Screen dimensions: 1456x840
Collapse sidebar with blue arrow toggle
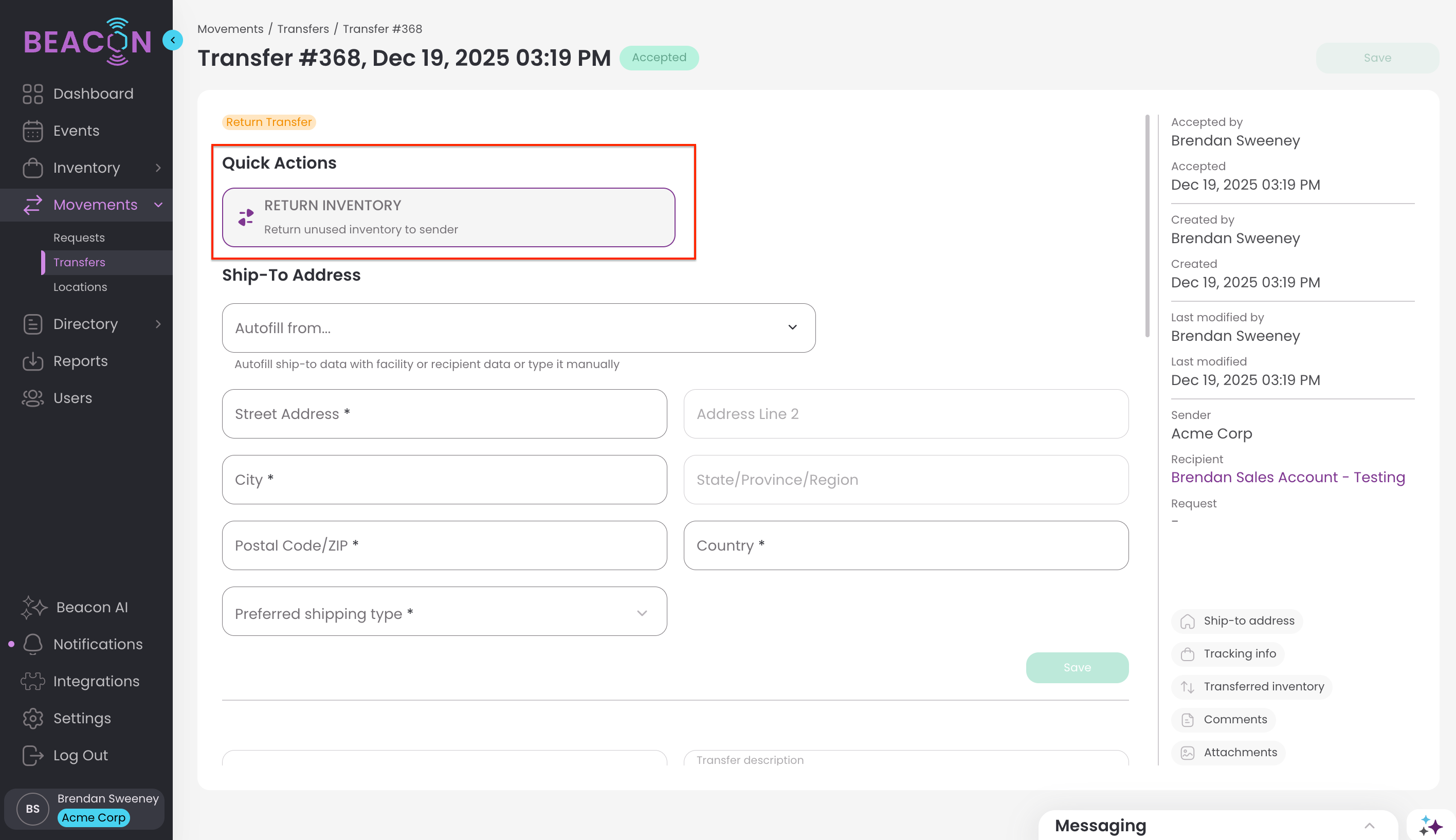click(x=172, y=41)
